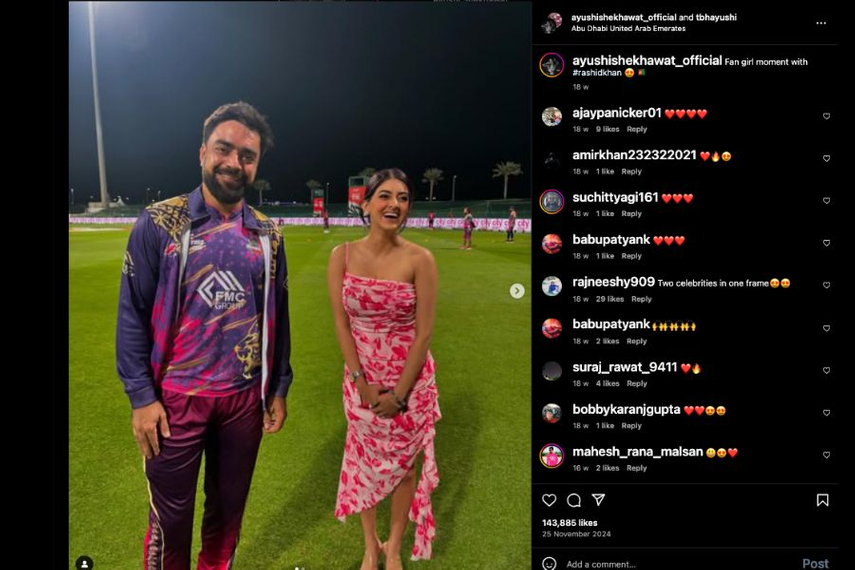Like the post with the heart icon
The width and height of the screenshot is (855, 570).
coord(549,500)
